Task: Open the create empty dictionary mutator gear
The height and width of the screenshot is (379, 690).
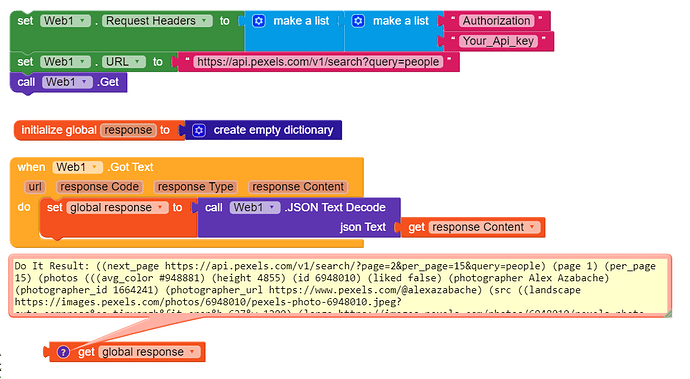Action: coord(199,130)
